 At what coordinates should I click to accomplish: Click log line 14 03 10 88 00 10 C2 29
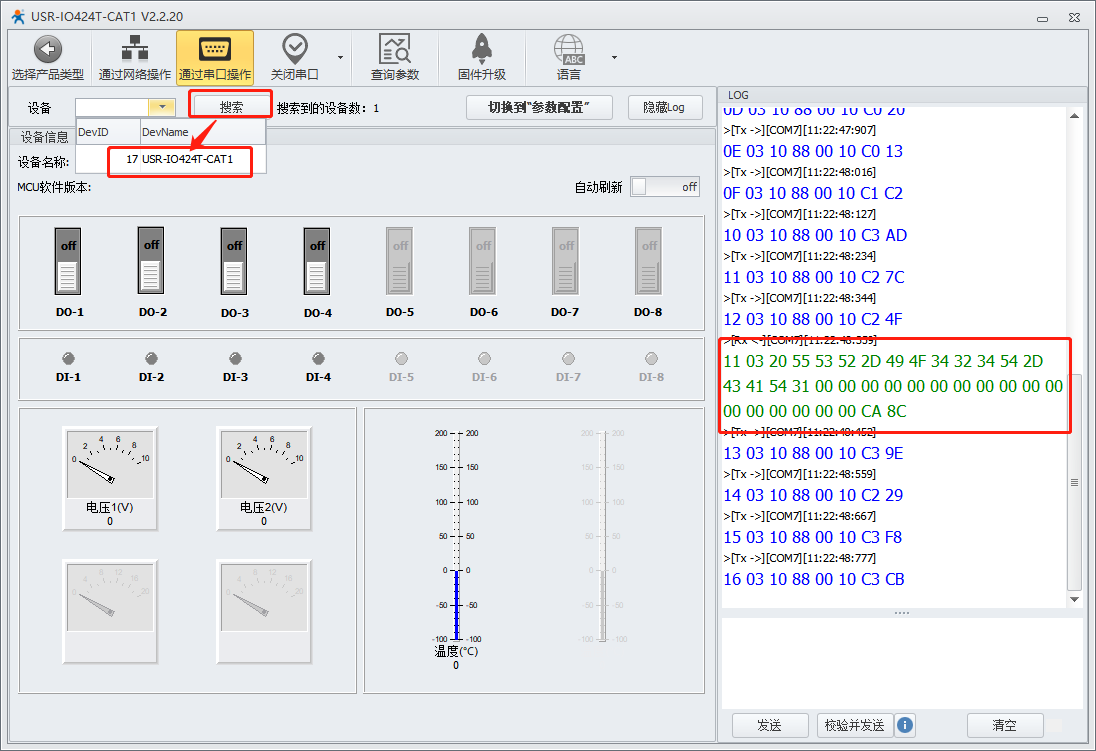click(814, 495)
